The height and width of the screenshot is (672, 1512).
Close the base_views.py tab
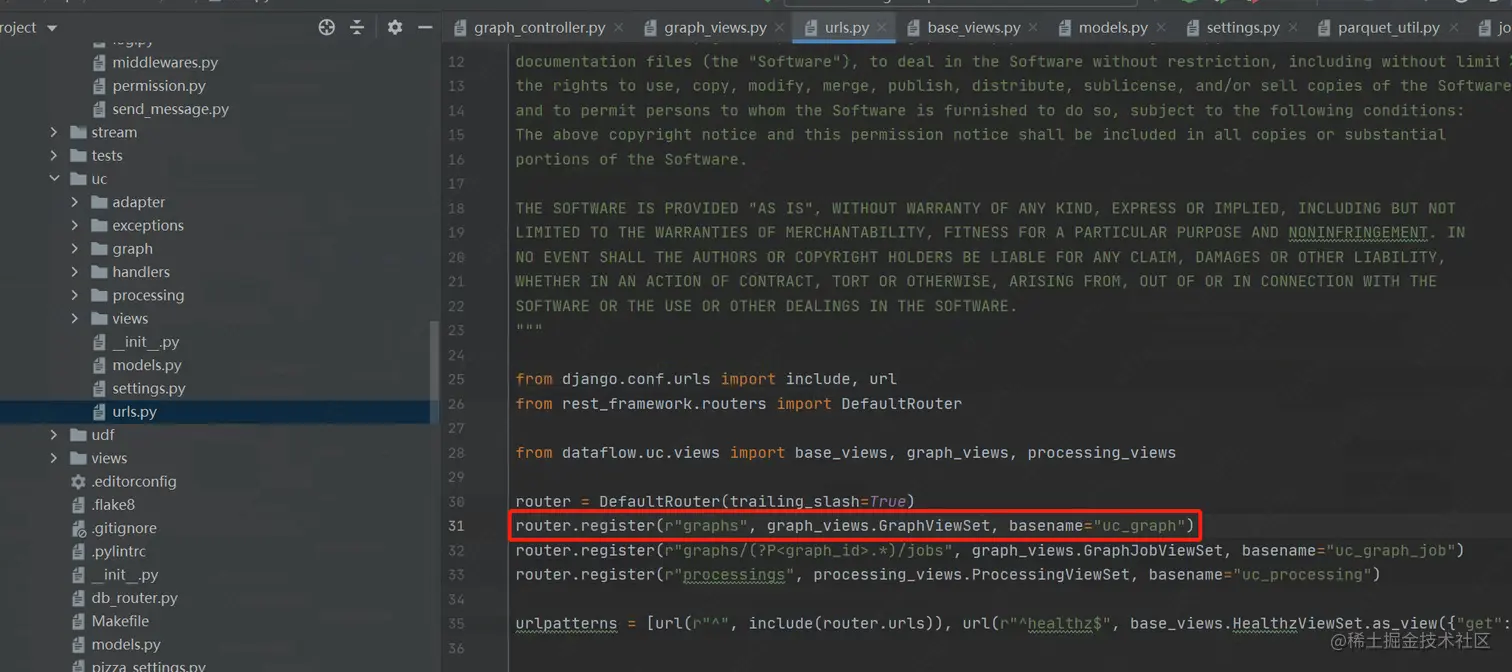1033,28
